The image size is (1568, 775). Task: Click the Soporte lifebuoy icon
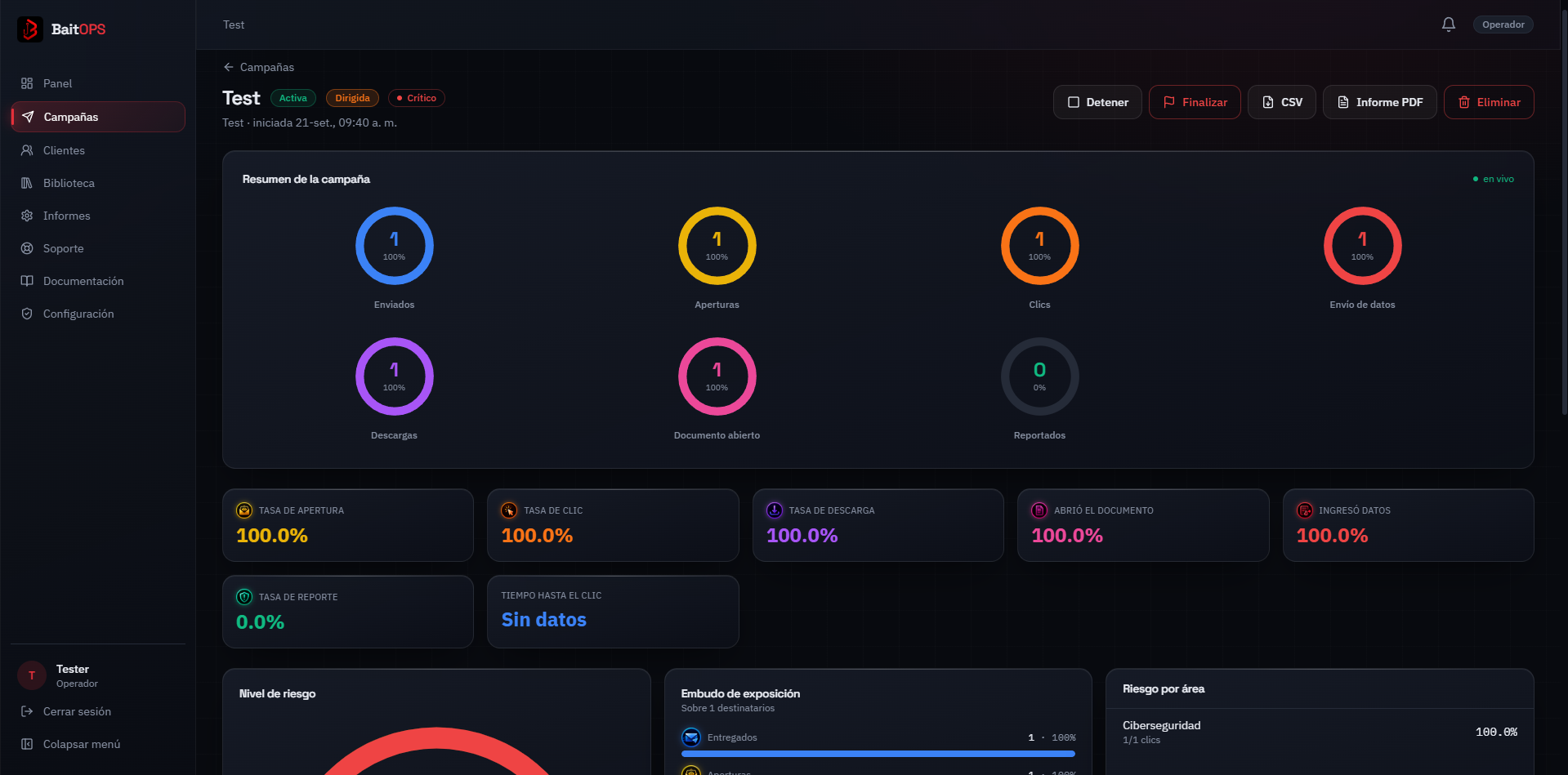click(27, 248)
